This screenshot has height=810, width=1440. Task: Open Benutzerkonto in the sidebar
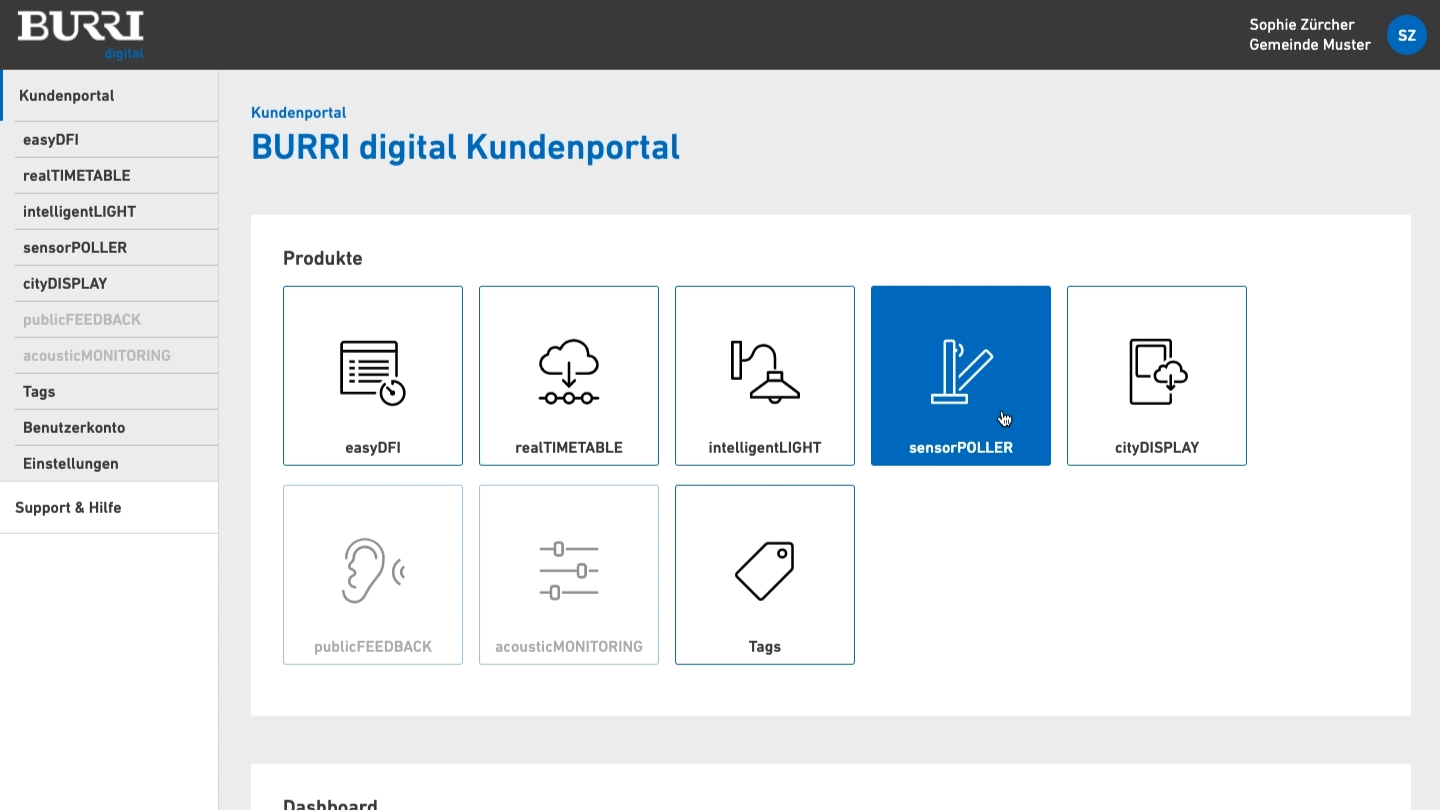coord(74,428)
